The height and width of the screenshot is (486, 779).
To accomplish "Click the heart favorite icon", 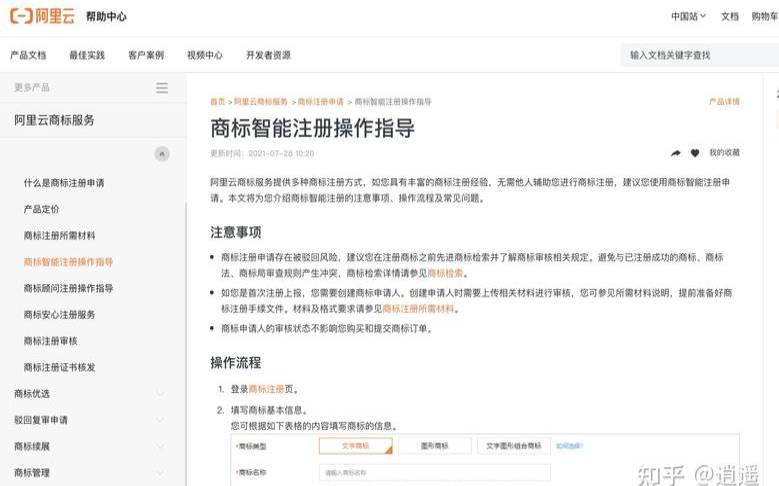I will coord(695,153).
